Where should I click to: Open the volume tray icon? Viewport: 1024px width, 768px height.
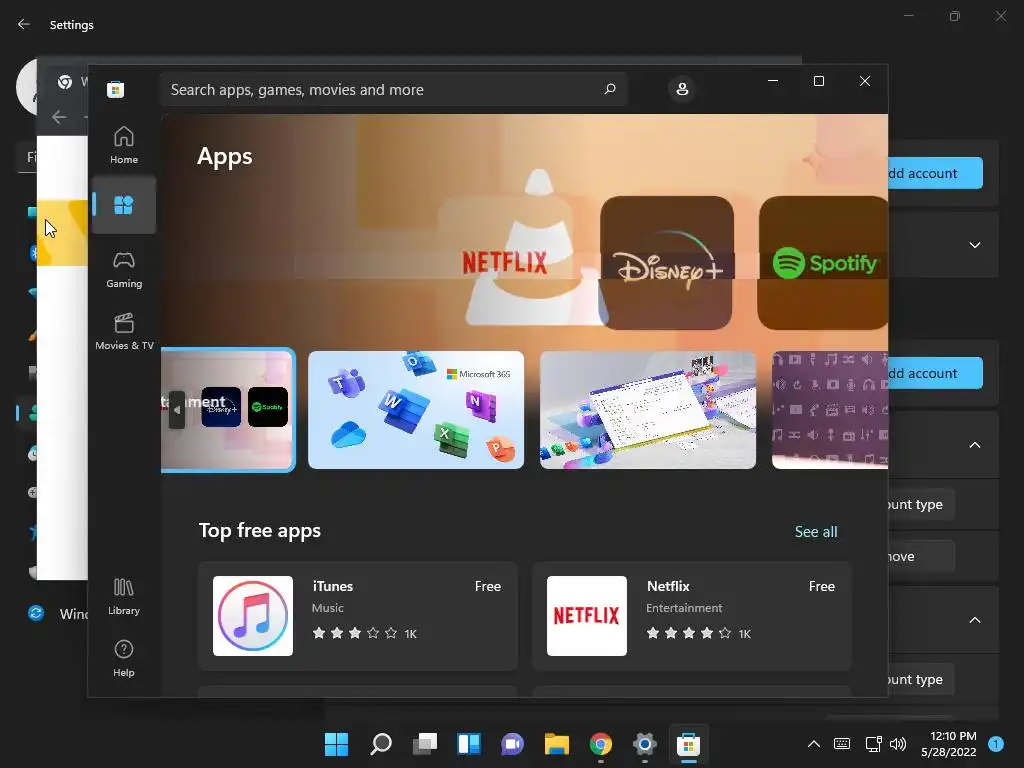[899, 744]
